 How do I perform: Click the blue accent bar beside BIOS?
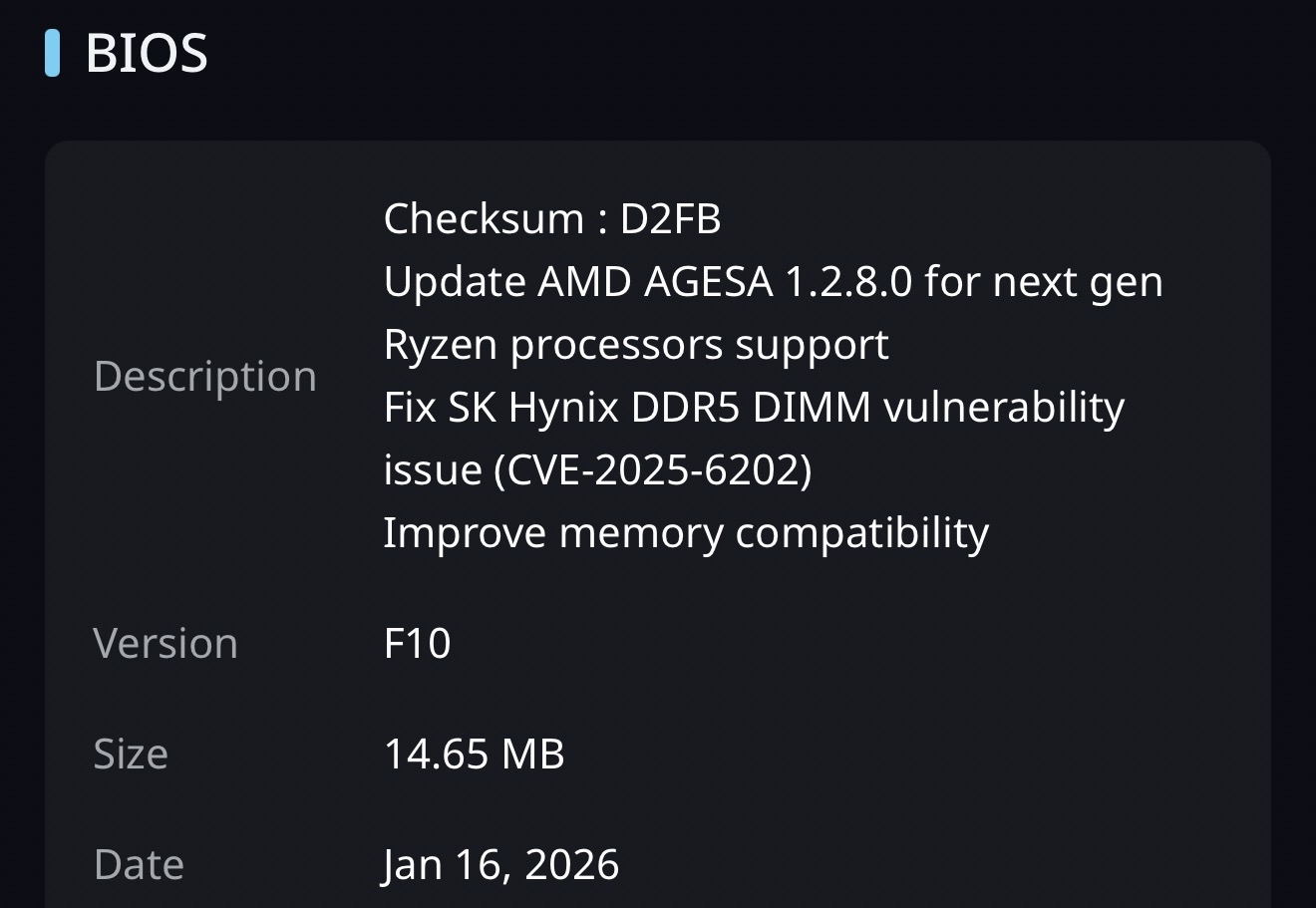tap(52, 53)
